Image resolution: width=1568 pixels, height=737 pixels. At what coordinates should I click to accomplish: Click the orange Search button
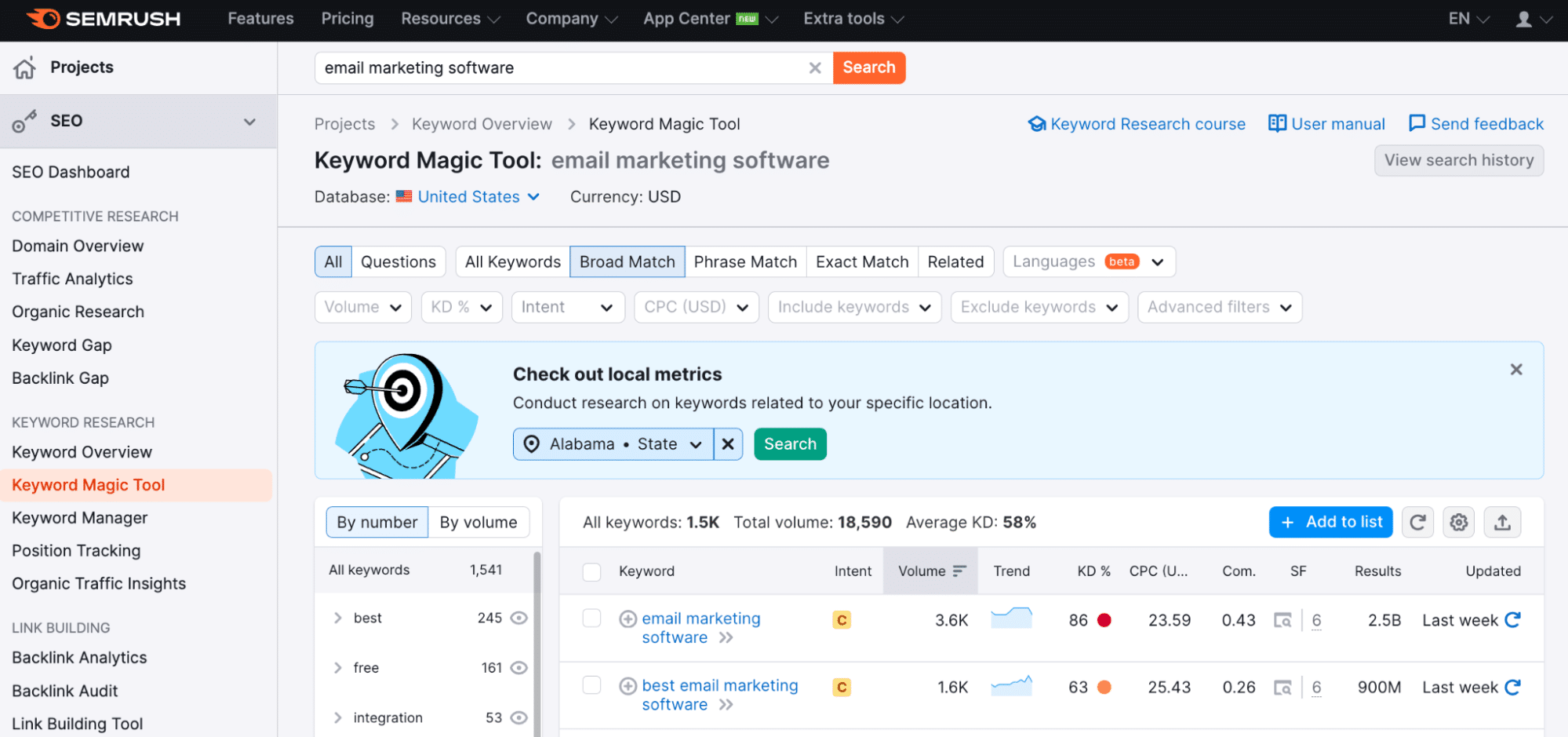click(x=869, y=68)
